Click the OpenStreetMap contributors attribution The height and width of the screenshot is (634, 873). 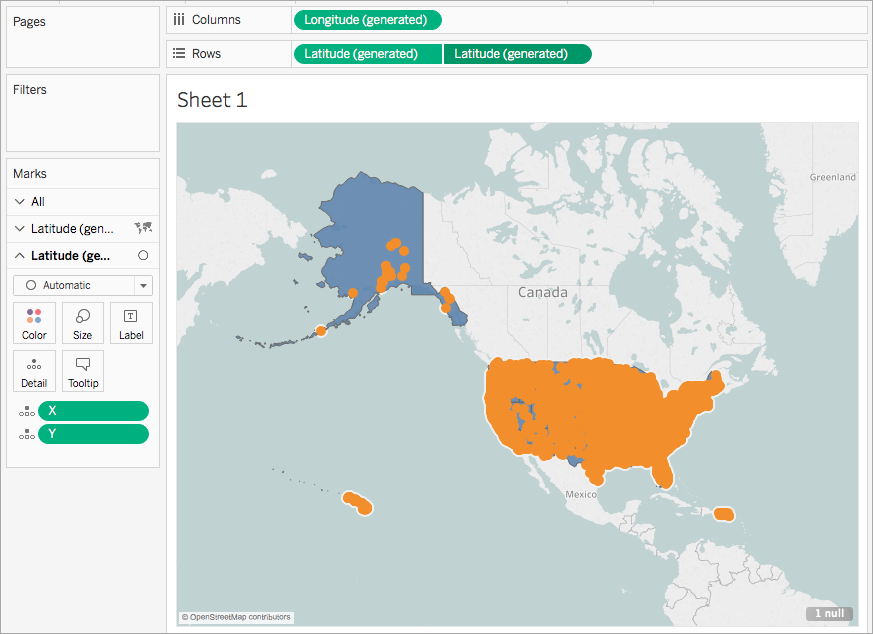point(236,617)
